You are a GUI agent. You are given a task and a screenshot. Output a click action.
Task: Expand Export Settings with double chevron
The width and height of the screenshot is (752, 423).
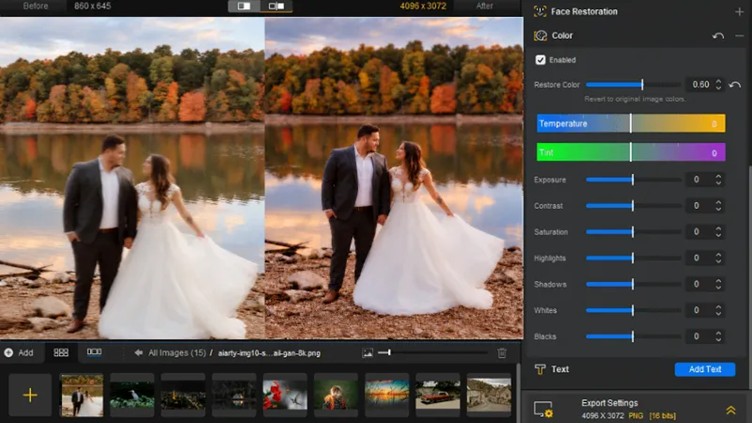[730, 410]
